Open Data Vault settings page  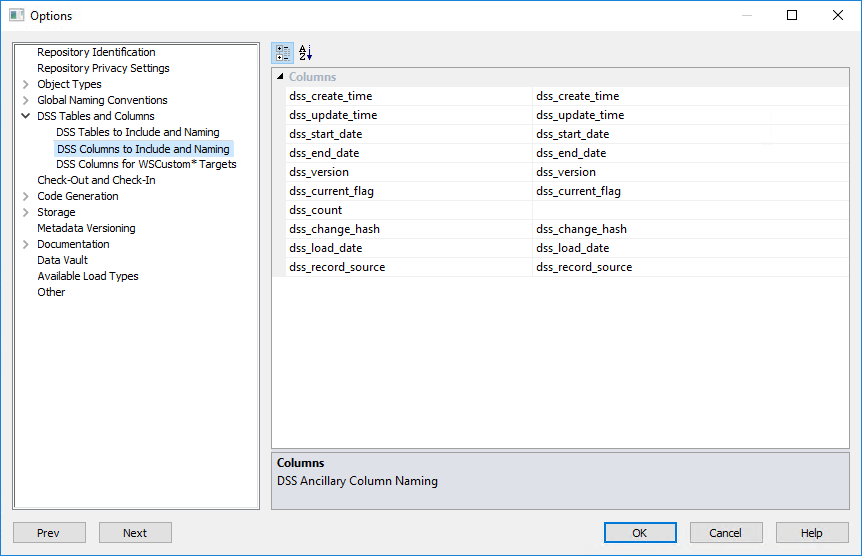(x=62, y=260)
